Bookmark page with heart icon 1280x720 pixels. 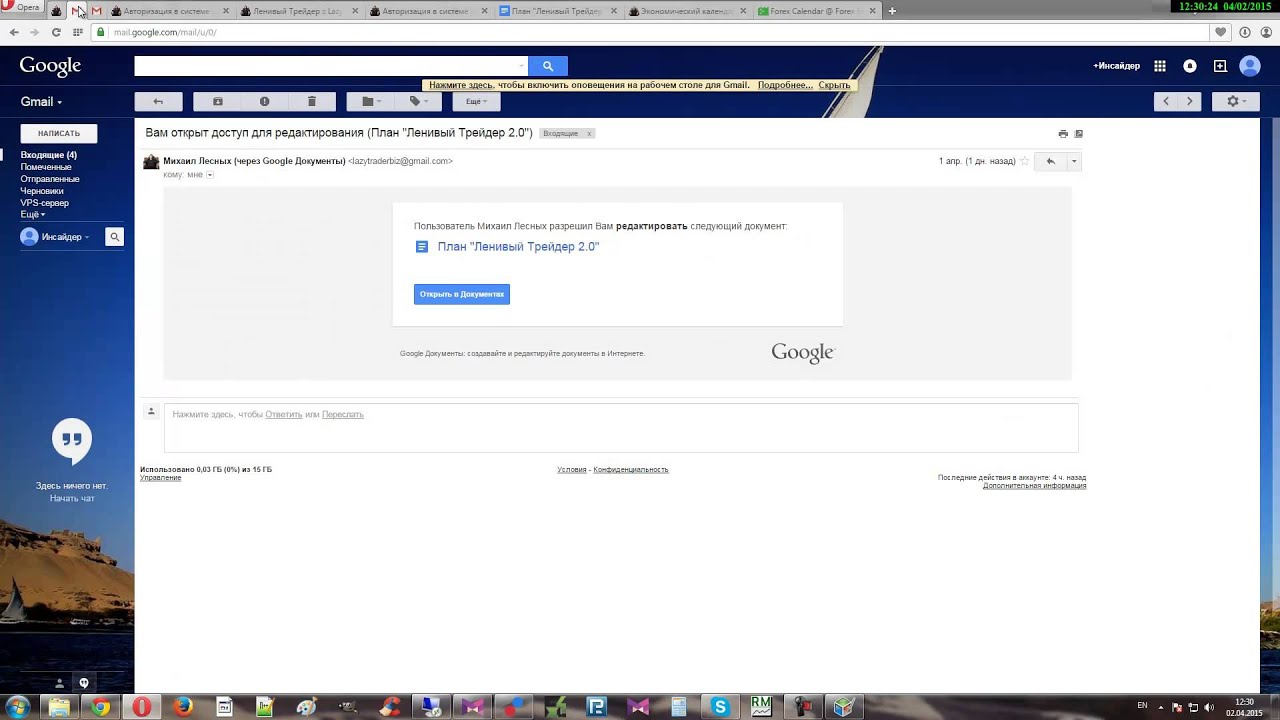[x=1221, y=32]
